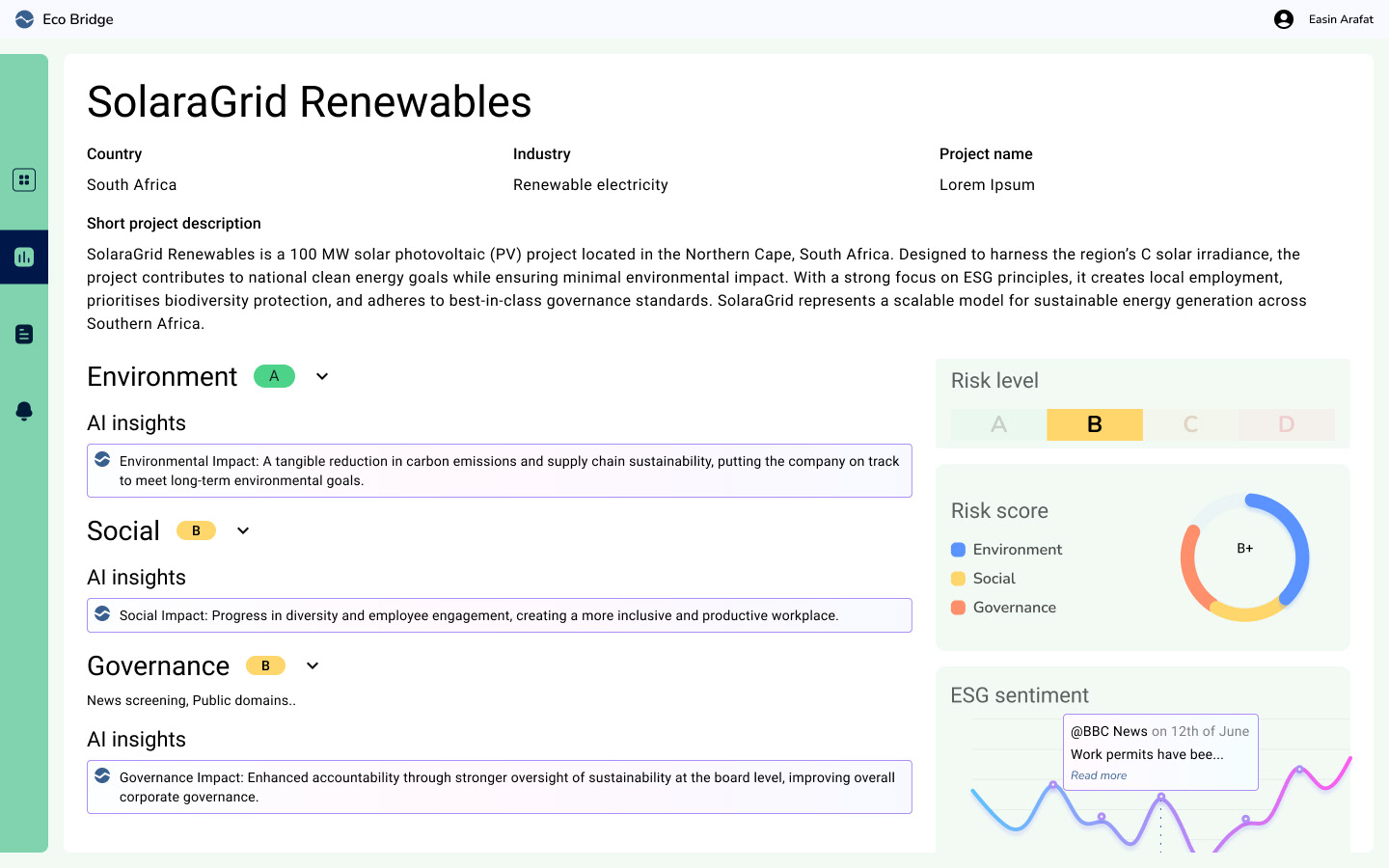Click the Governance Impact insight icon

pyautogui.click(x=102, y=775)
